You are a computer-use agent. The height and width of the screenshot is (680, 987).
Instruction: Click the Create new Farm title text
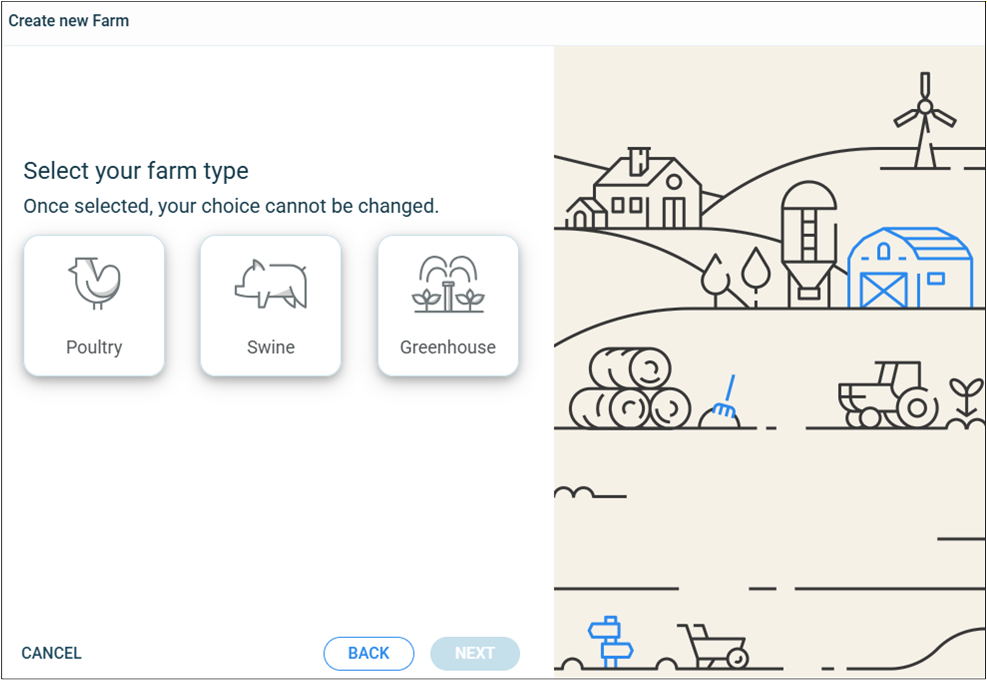[x=68, y=20]
